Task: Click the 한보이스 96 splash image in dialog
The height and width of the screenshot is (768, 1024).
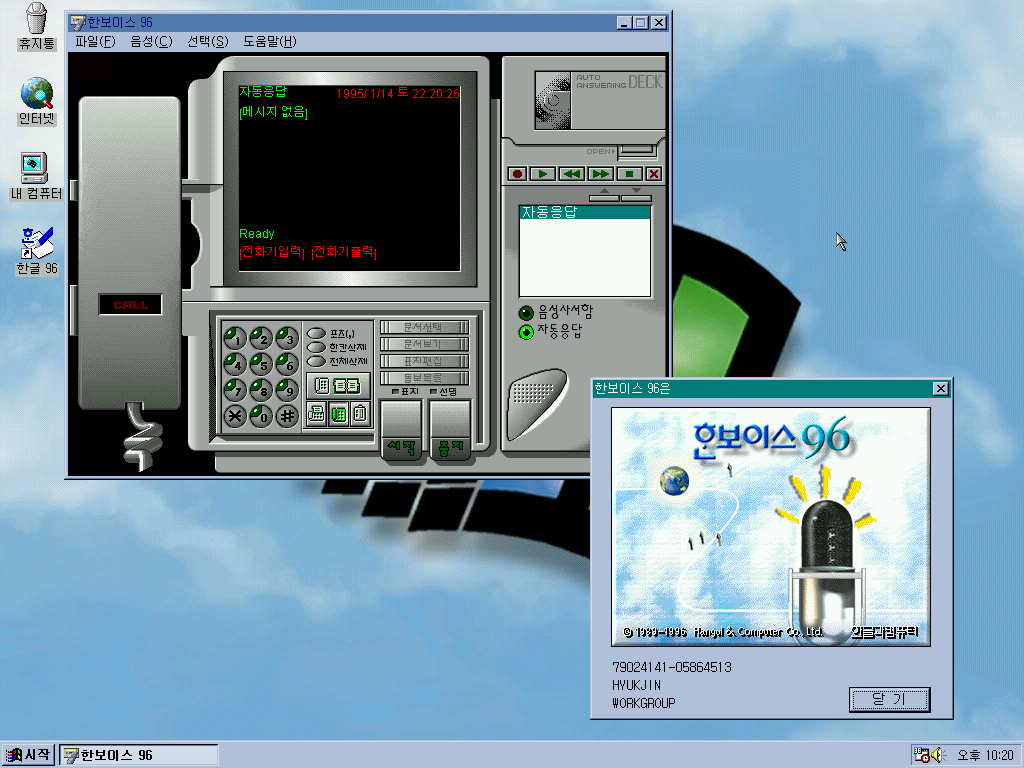Action: [x=771, y=527]
